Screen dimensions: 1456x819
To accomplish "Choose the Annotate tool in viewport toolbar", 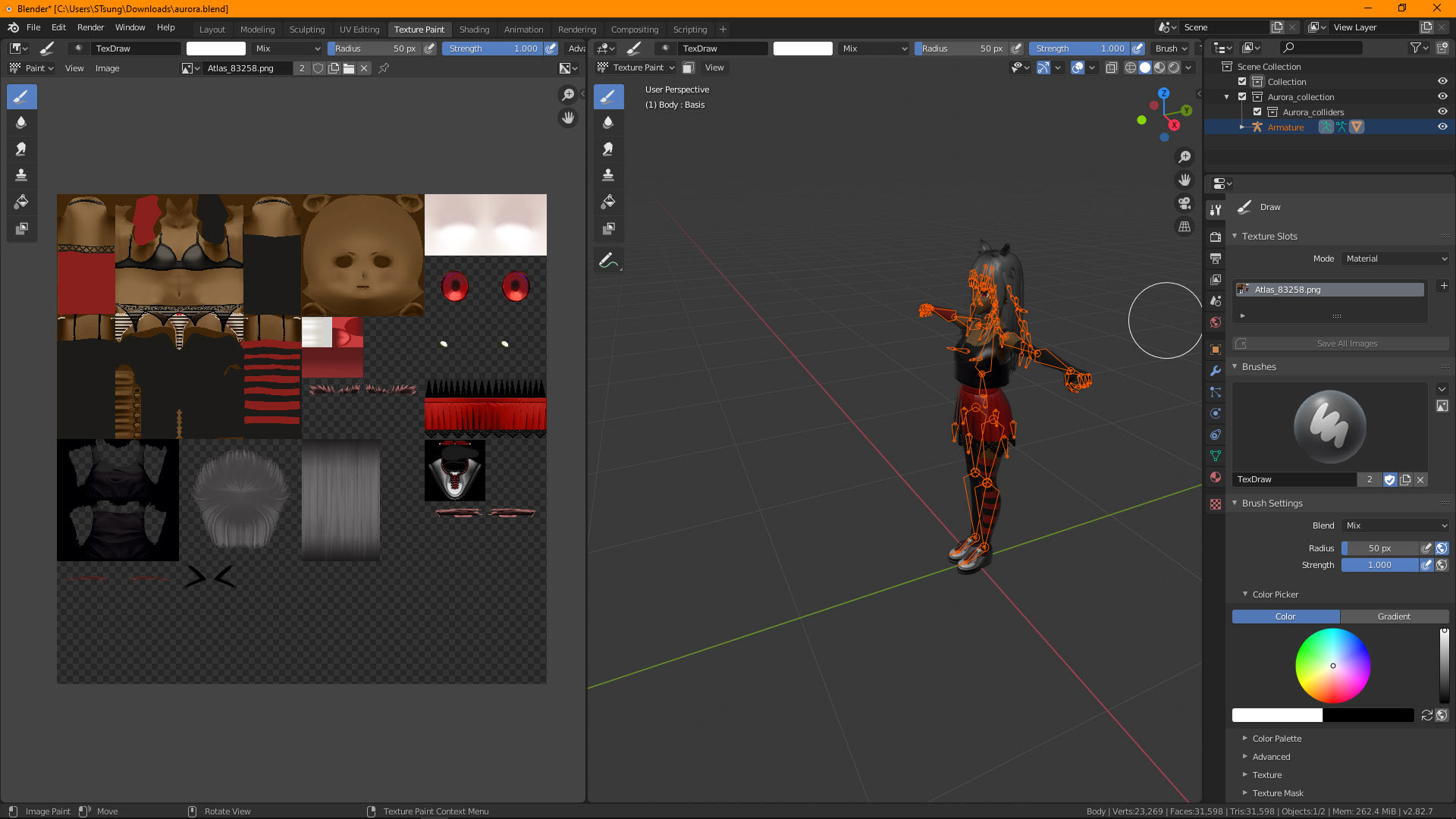I will pos(608,260).
